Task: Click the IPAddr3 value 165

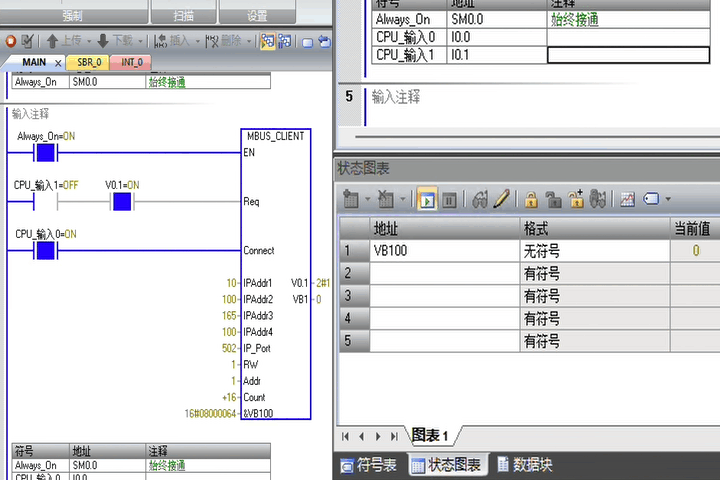Action: click(x=229, y=316)
